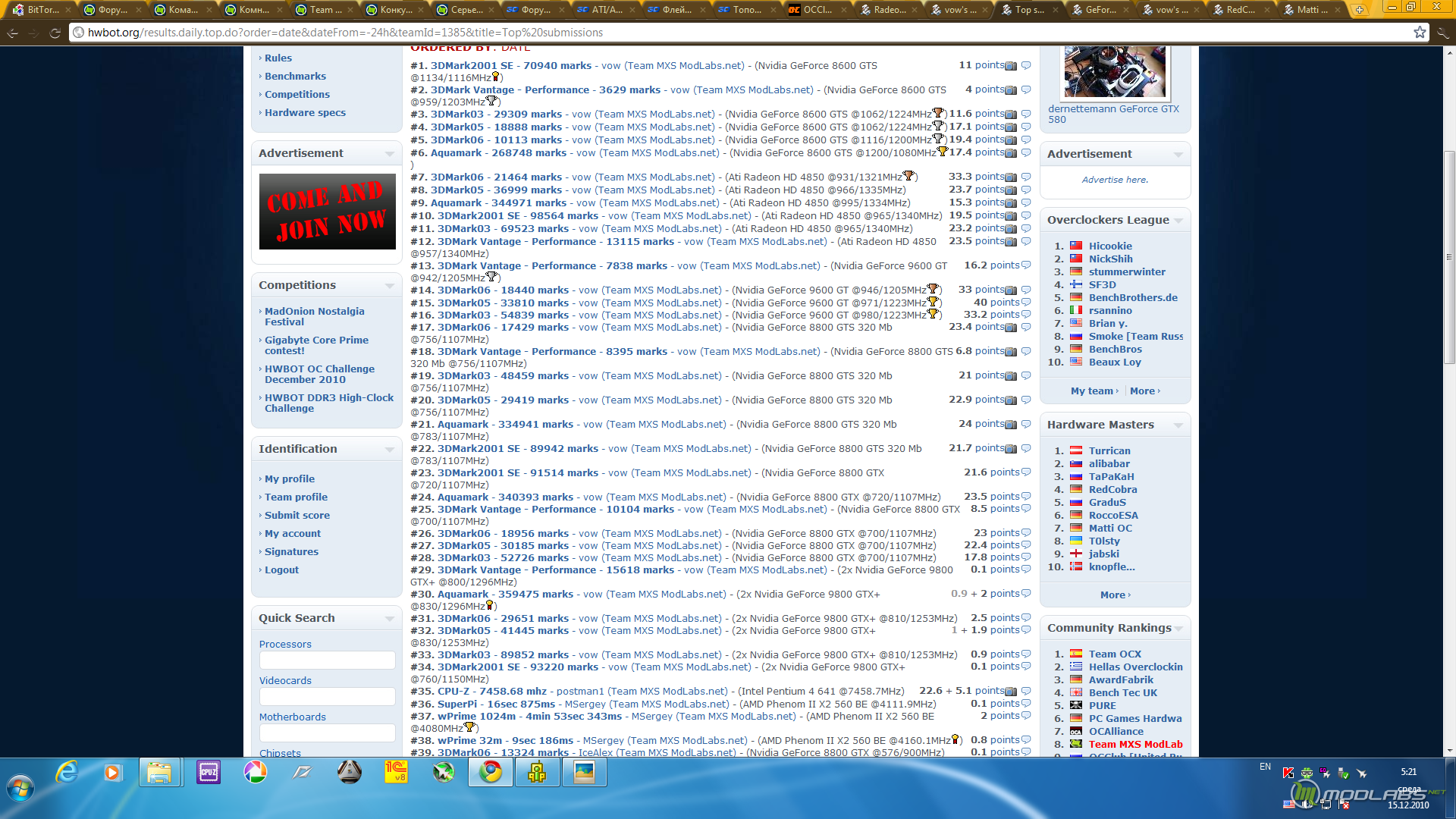This screenshot has height=819, width=1456.
Task: Go back with the browser back arrow
Action: coord(13,33)
